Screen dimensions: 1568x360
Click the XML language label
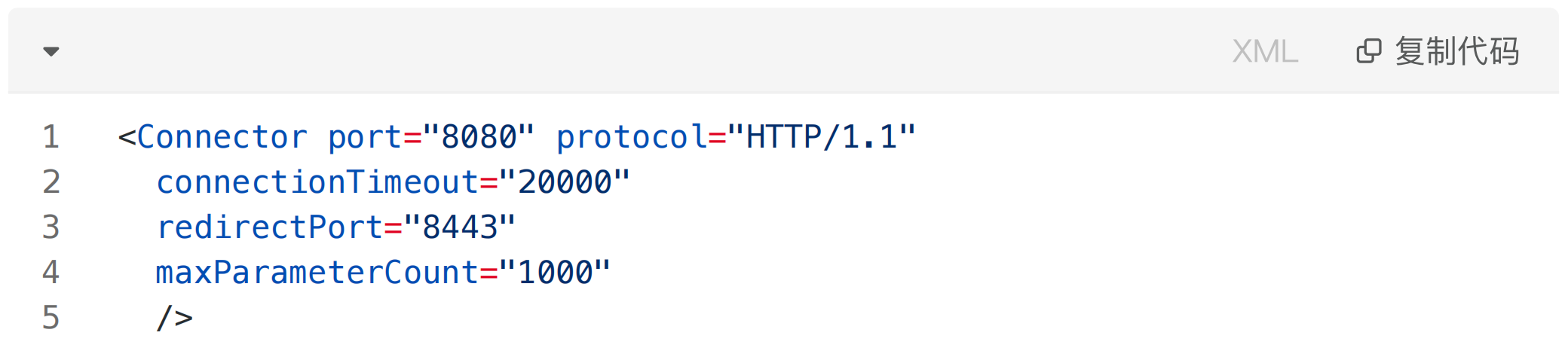click(1265, 51)
